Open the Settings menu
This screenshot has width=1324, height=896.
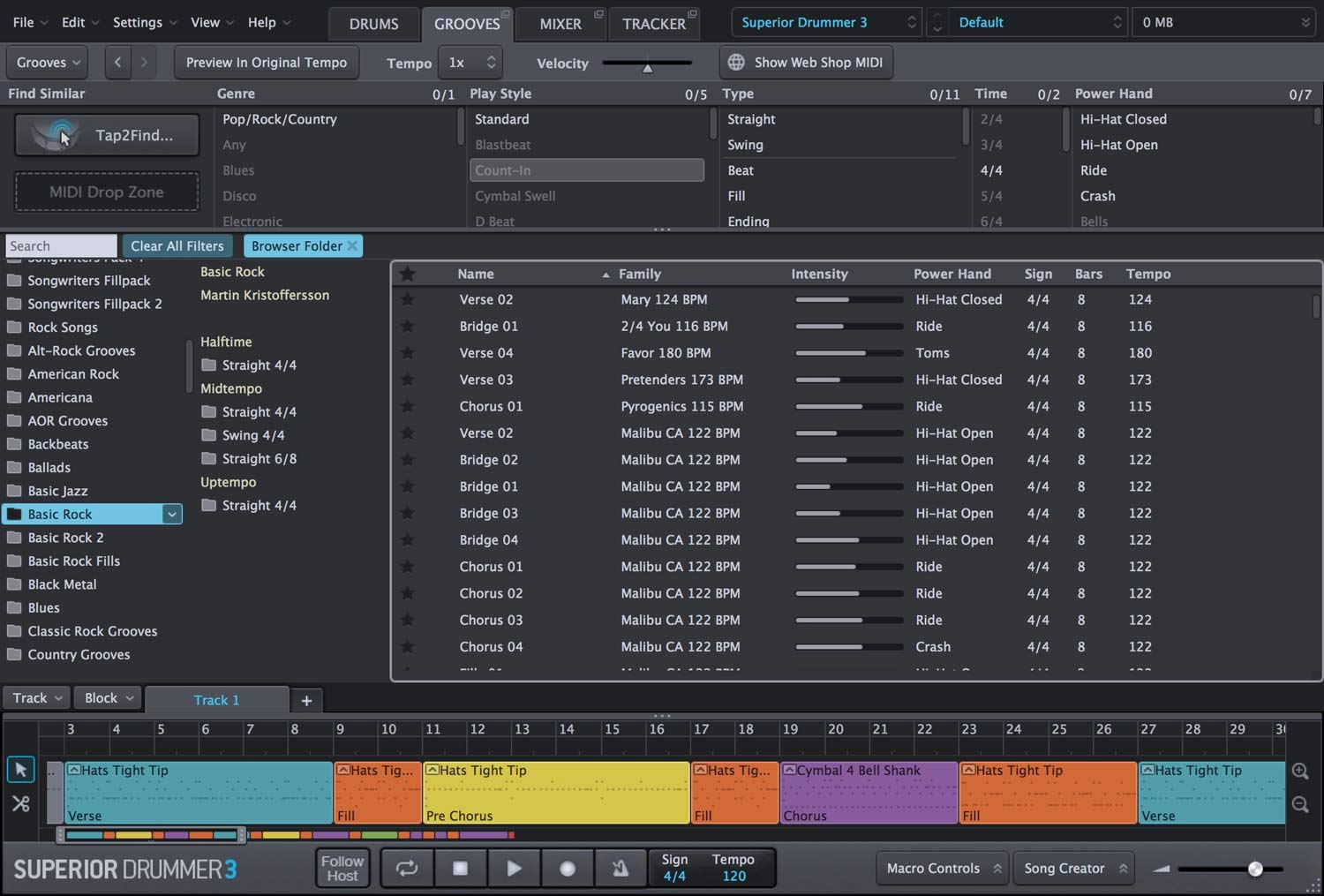pos(138,22)
